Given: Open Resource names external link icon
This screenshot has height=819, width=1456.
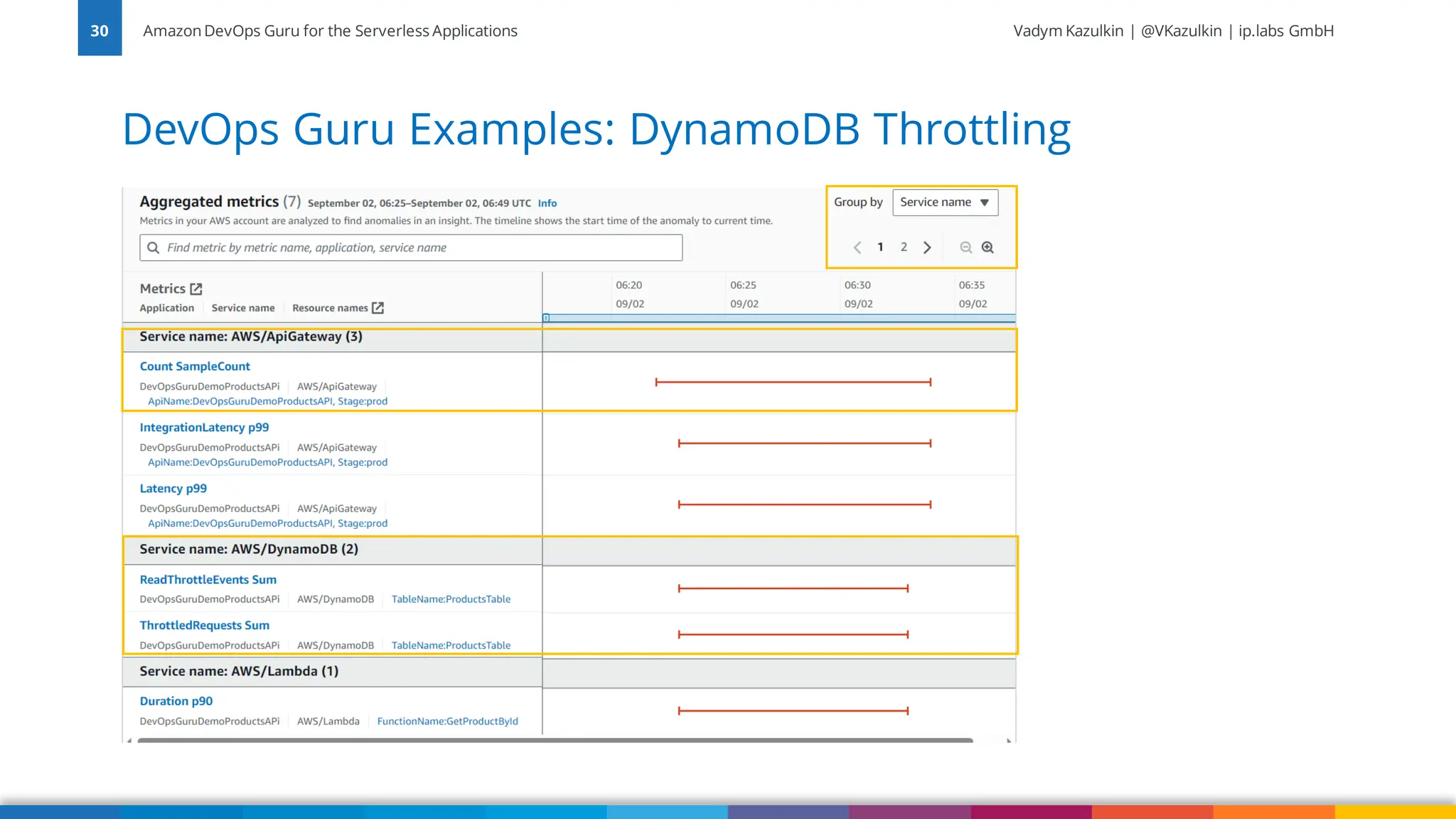Looking at the screenshot, I should 378,308.
